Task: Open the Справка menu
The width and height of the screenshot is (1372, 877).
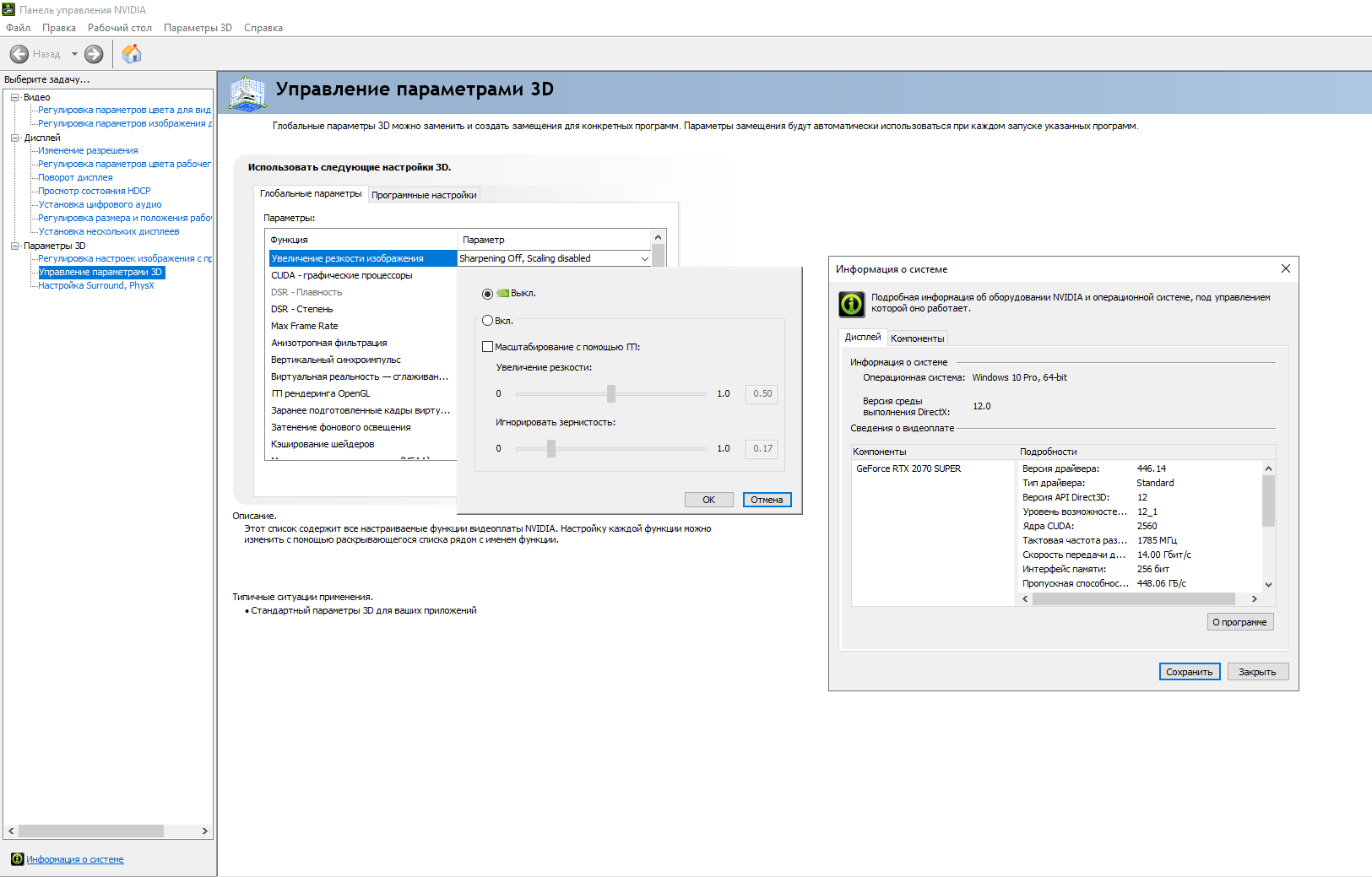Action: [x=263, y=28]
